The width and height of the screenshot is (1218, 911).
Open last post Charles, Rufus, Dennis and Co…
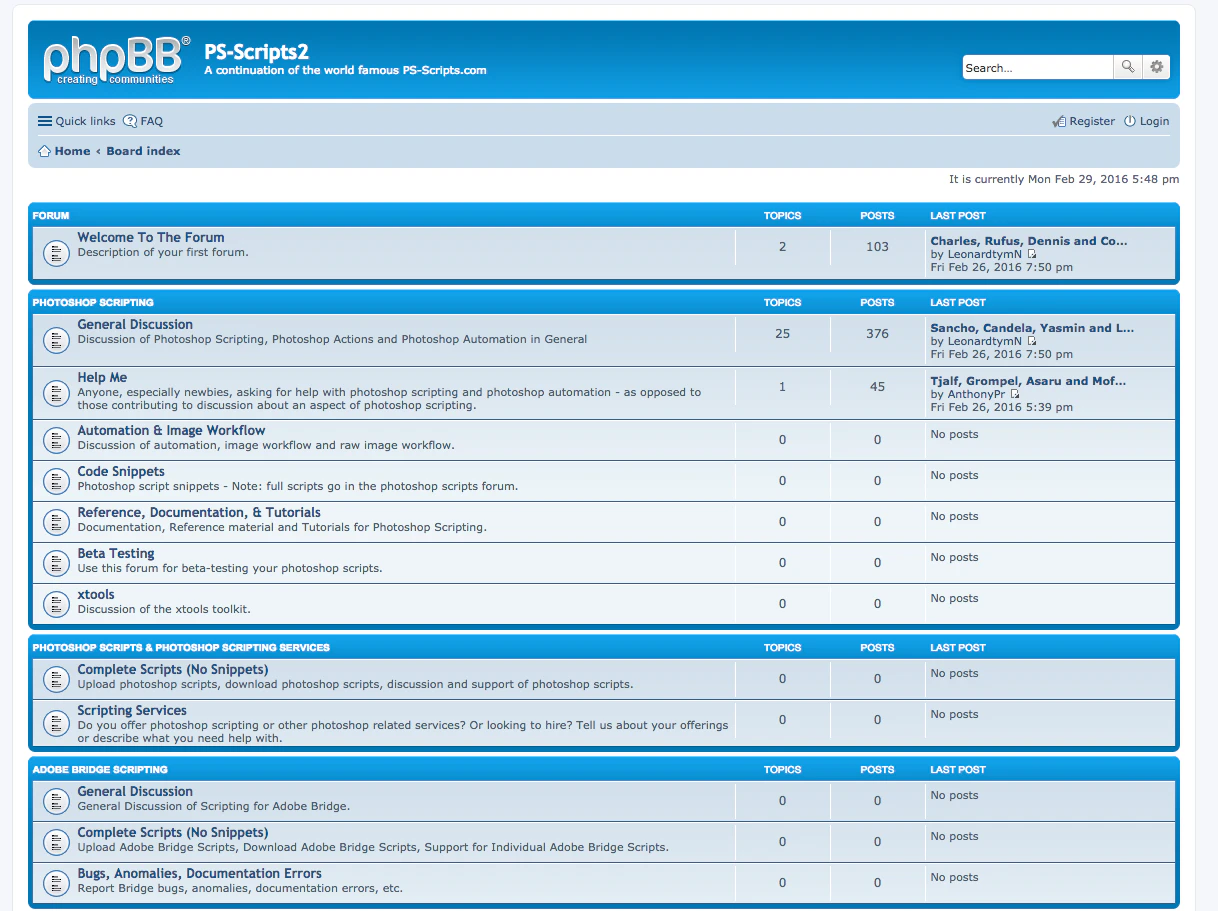pyautogui.click(x=1029, y=241)
